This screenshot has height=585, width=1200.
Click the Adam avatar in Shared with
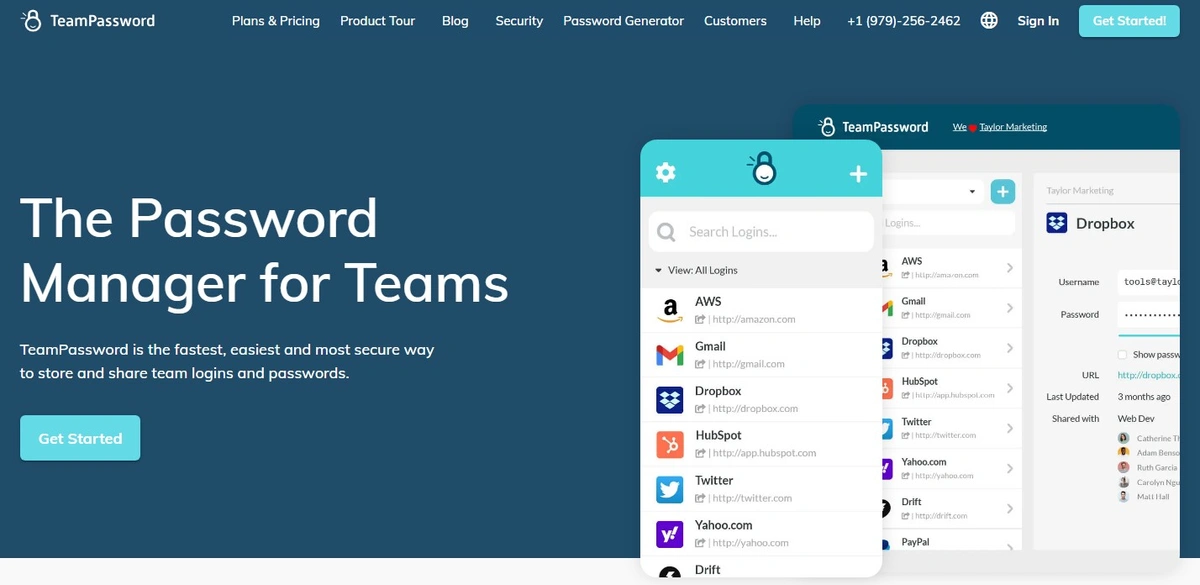1124,453
